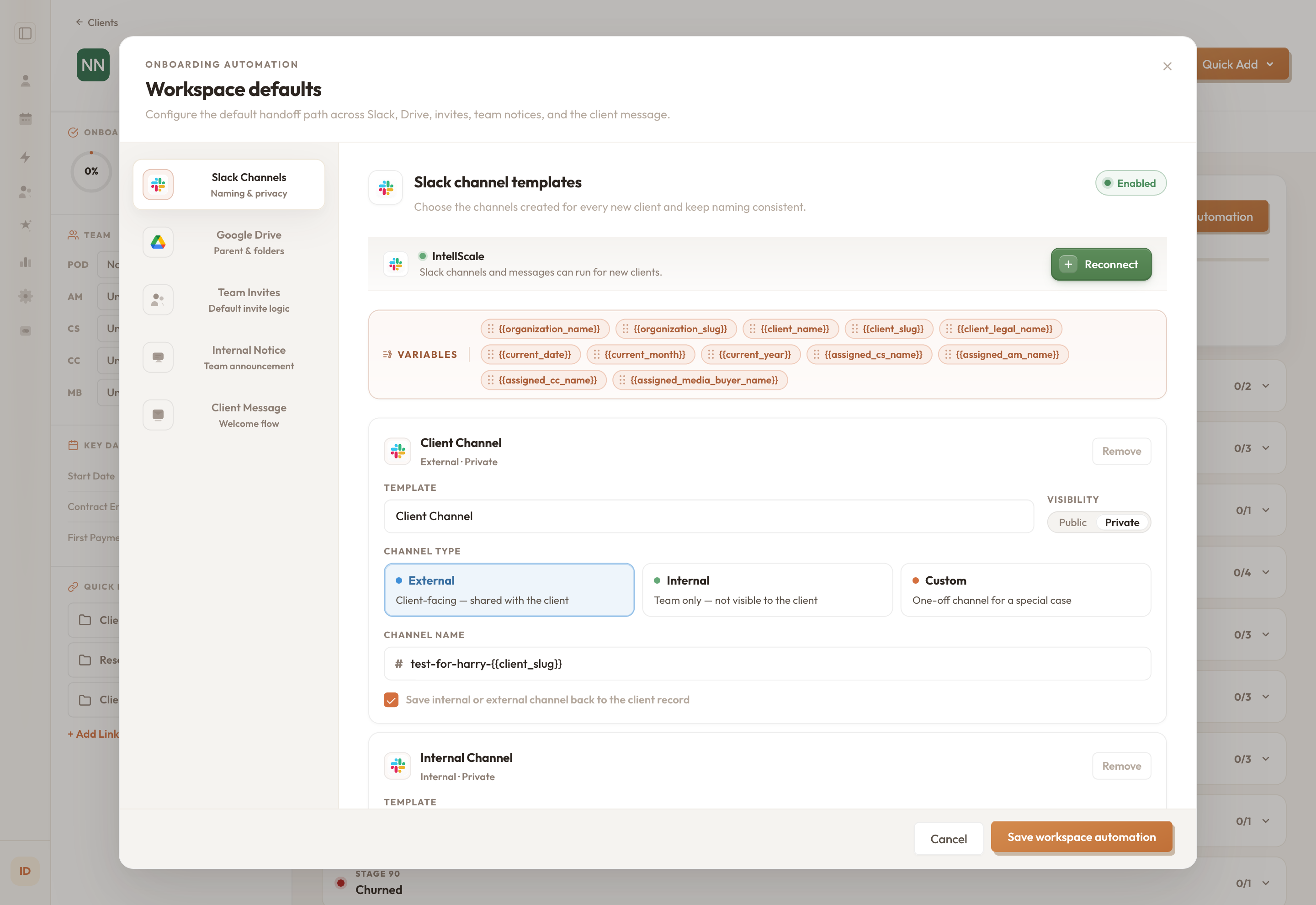
Task: Set visibility to Private
Action: (x=1122, y=522)
